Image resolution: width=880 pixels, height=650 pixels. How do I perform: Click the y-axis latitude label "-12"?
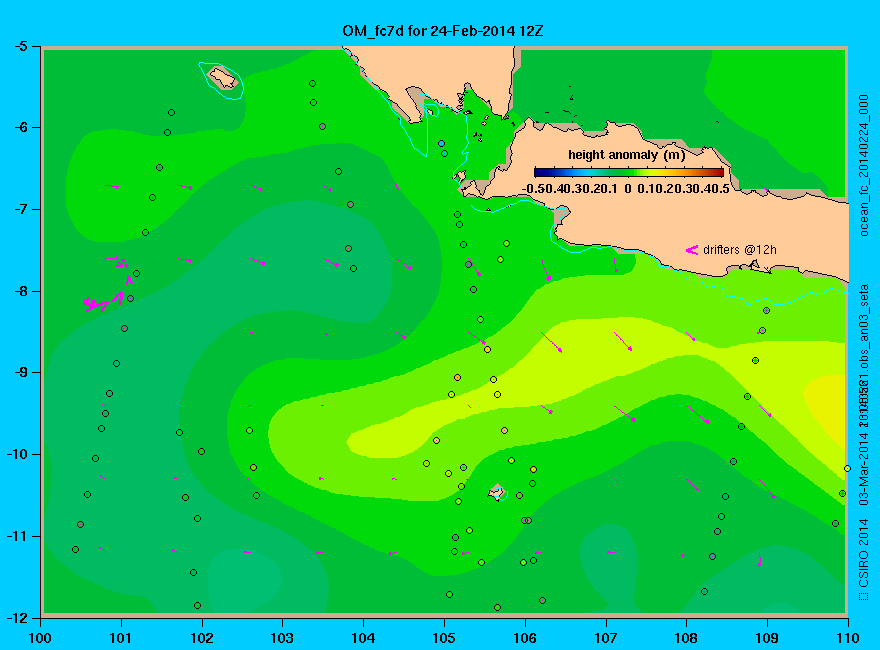(17, 617)
